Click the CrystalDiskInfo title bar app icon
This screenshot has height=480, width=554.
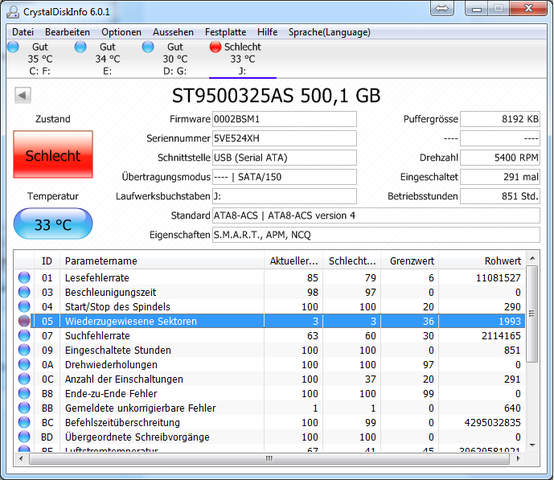[13, 12]
